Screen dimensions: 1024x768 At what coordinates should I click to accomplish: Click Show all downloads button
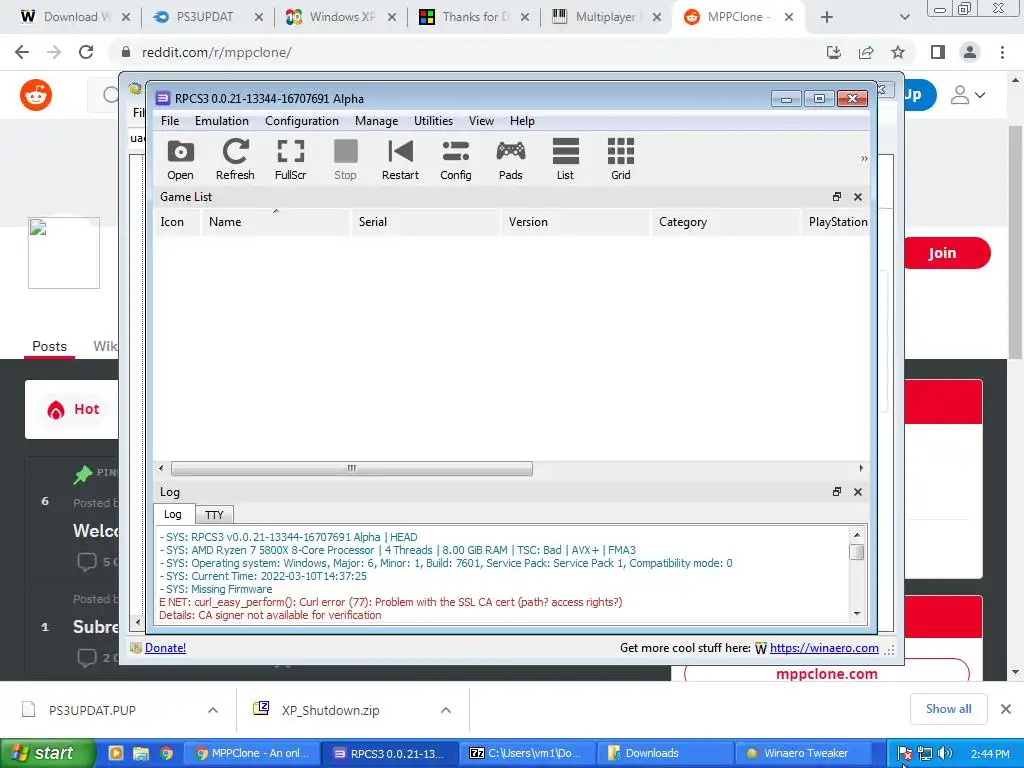point(948,709)
